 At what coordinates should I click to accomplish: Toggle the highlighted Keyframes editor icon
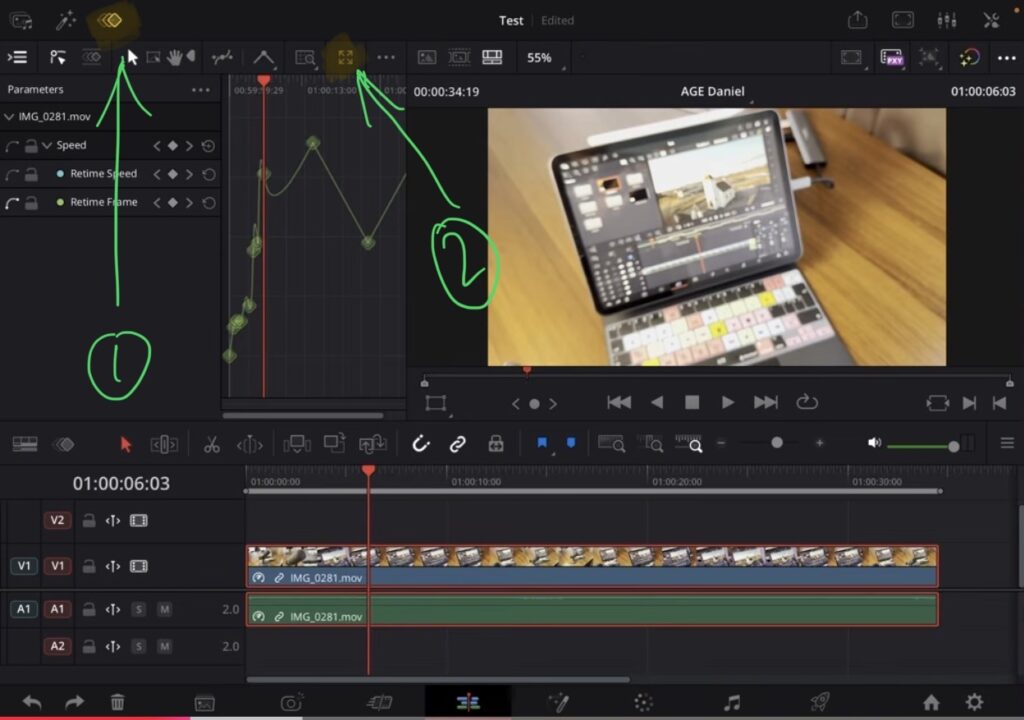coord(110,20)
